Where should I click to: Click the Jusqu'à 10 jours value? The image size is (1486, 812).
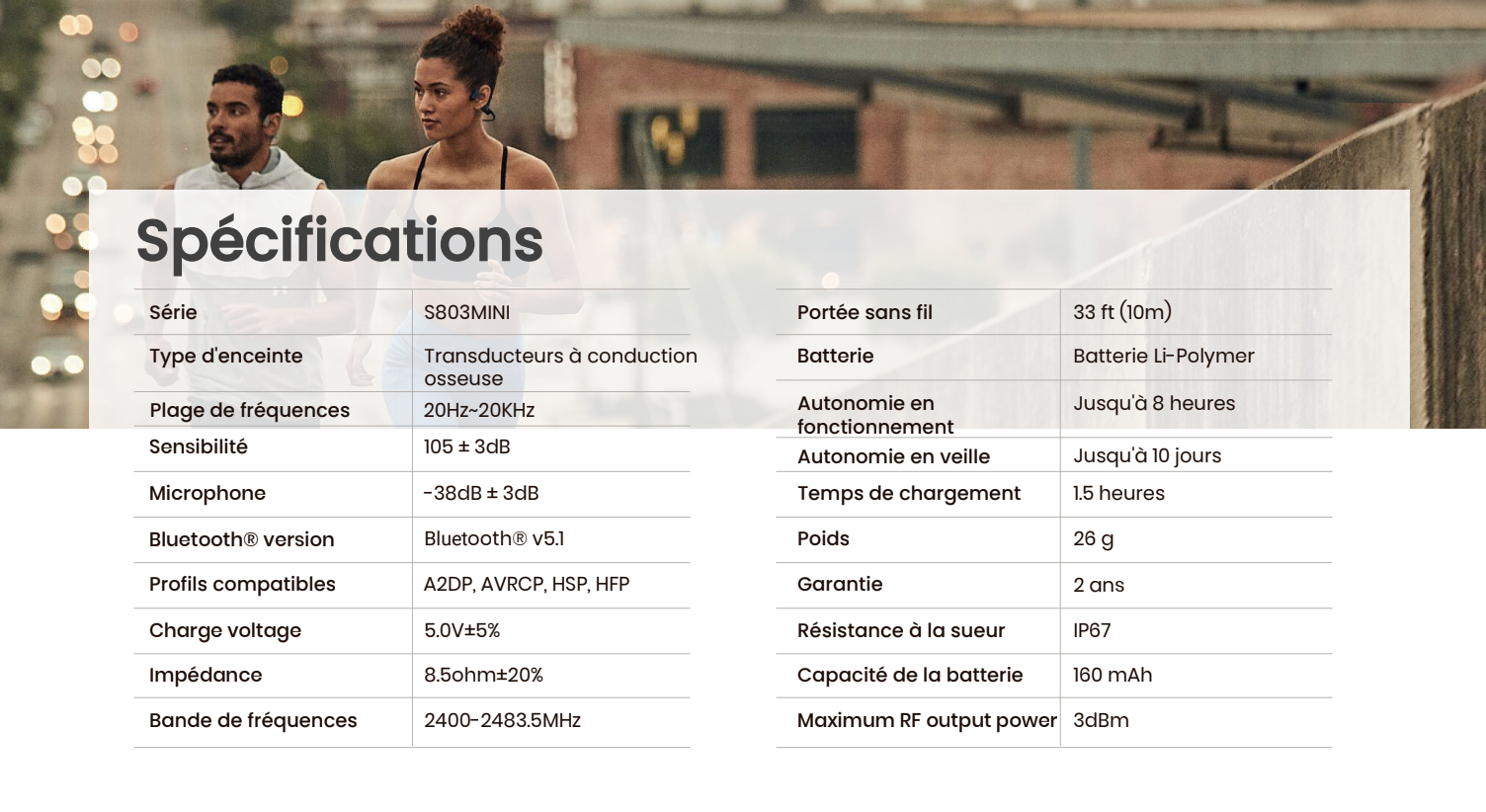[x=1147, y=455]
